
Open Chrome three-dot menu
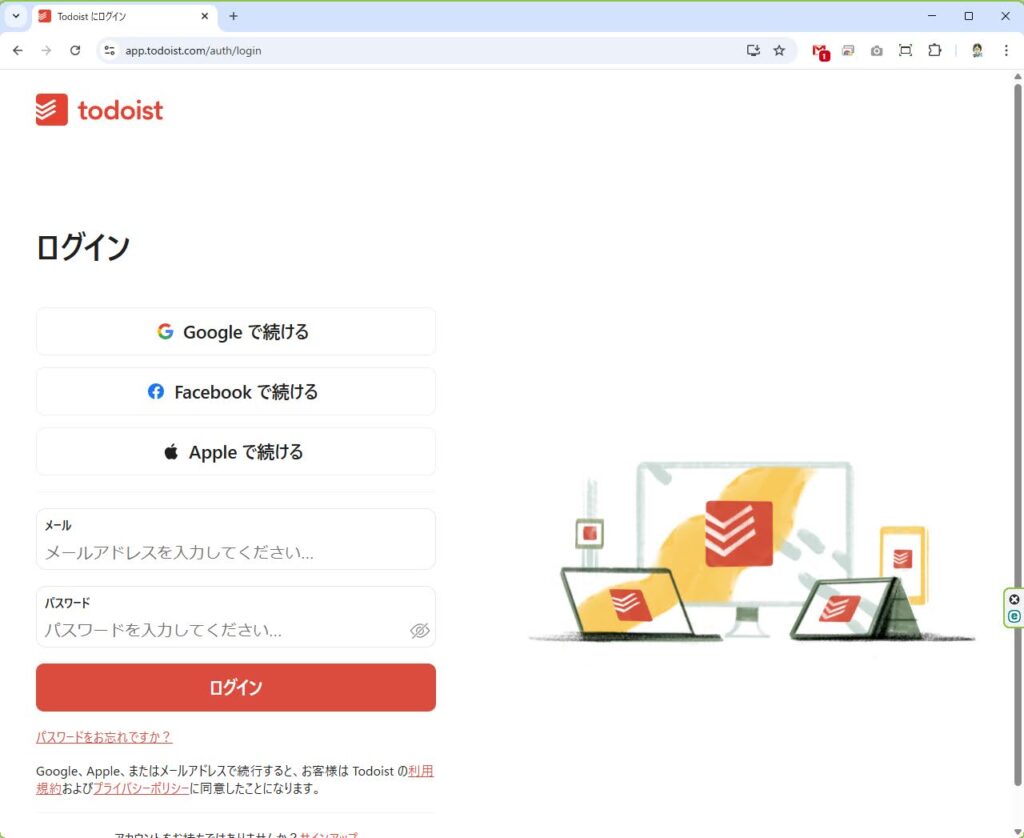click(1006, 50)
